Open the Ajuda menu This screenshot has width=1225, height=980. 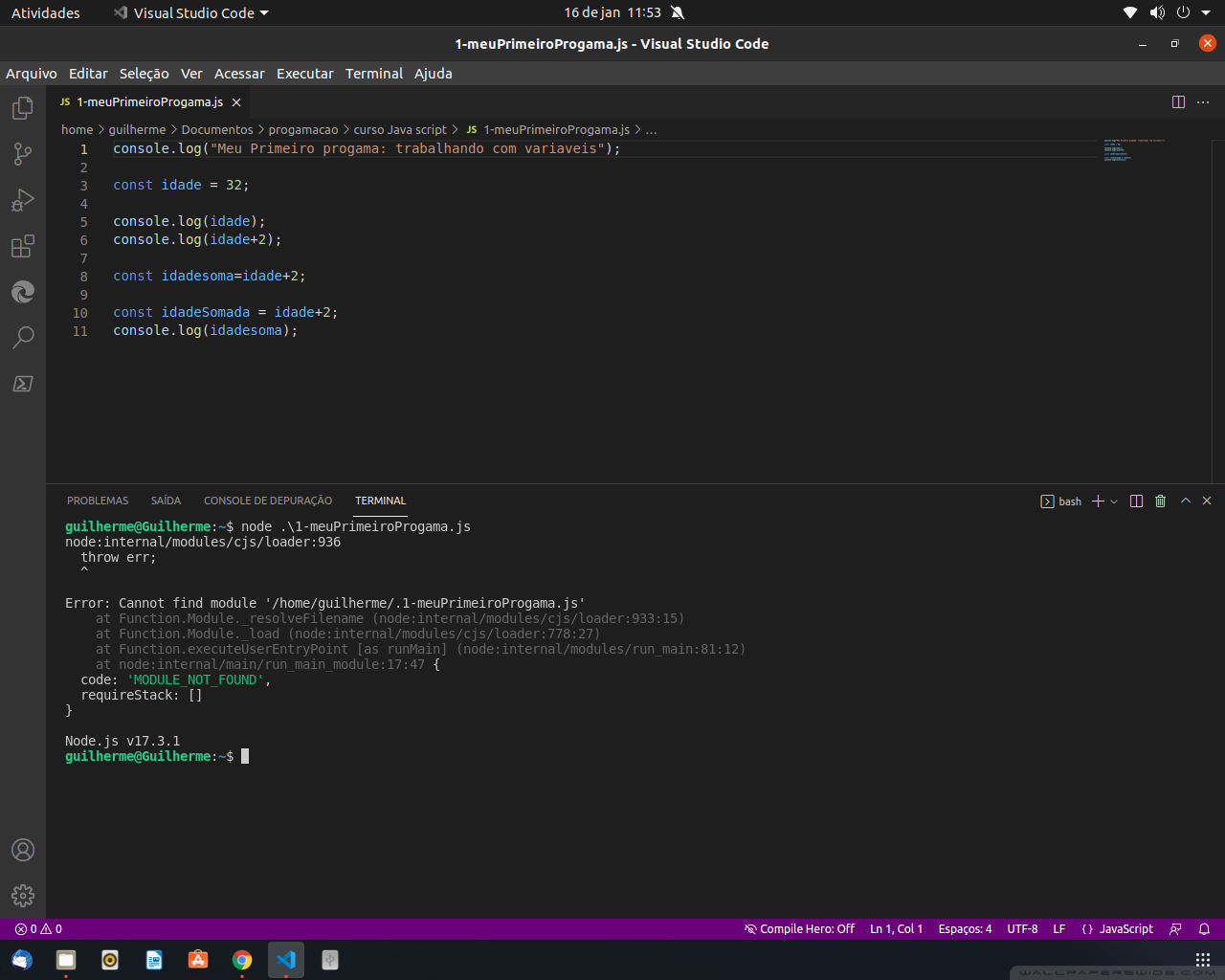(x=434, y=74)
